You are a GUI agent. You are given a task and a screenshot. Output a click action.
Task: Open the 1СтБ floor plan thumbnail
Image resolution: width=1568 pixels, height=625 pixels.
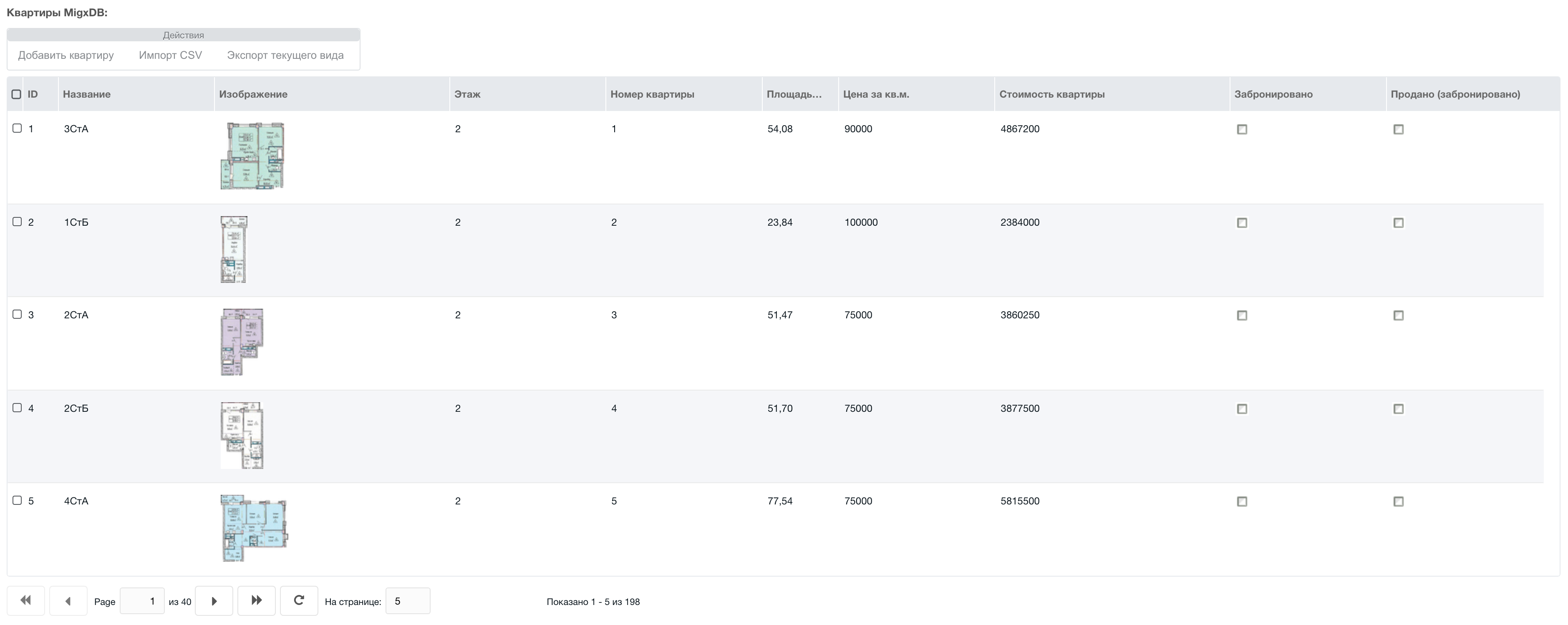[234, 249]
